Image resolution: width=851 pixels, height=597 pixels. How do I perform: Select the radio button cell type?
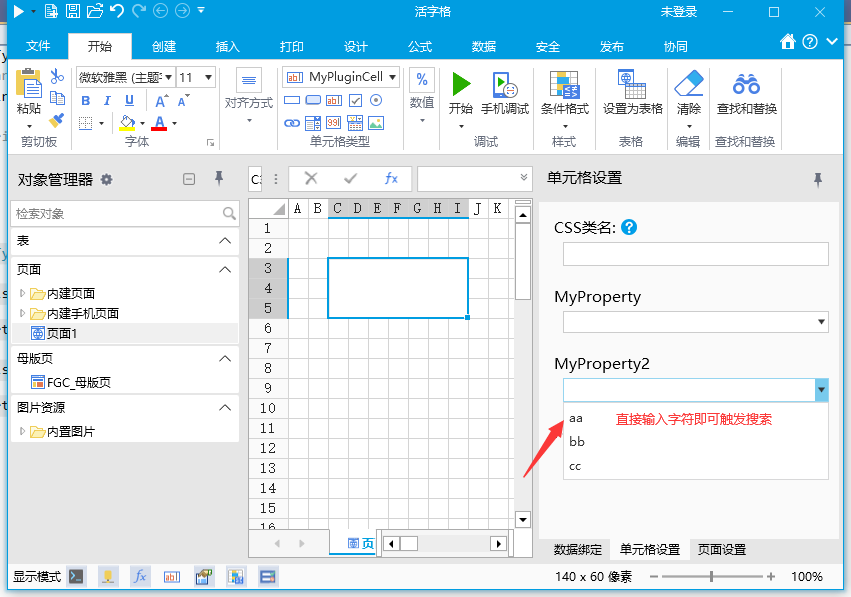pos(376,100)
